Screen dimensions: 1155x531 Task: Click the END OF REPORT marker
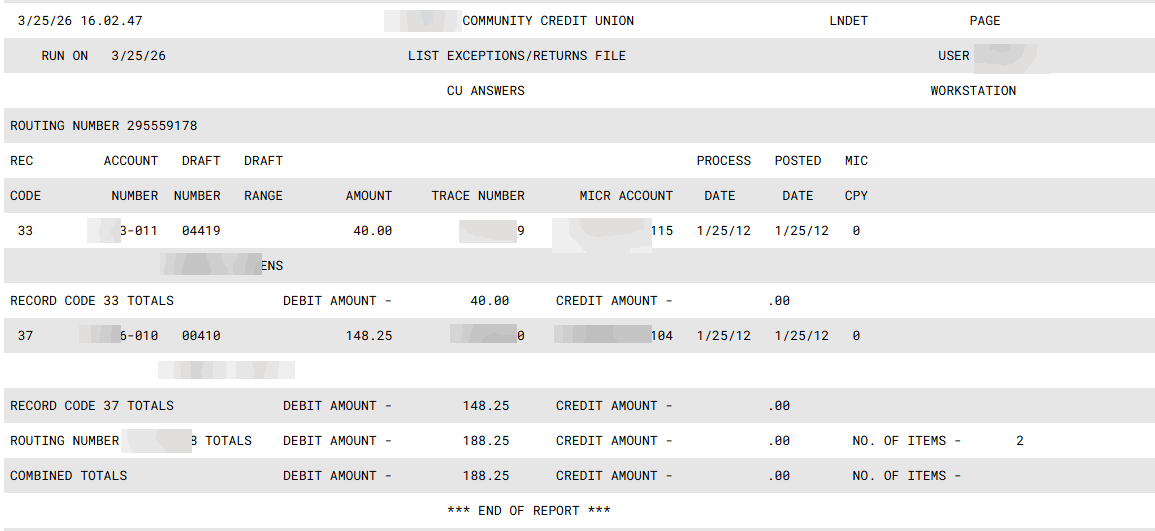click(528, 511)
